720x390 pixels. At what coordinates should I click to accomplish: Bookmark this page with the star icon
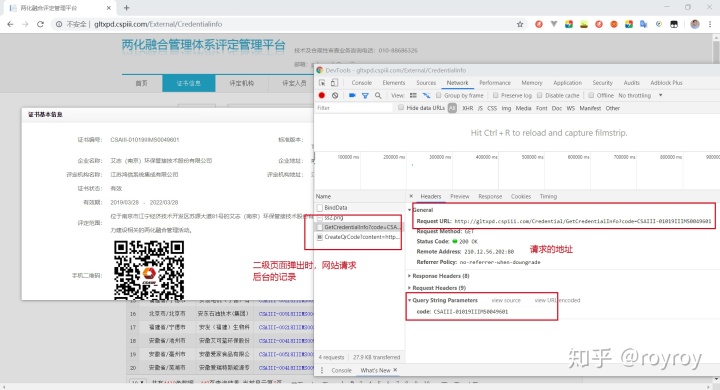point(520,24)
